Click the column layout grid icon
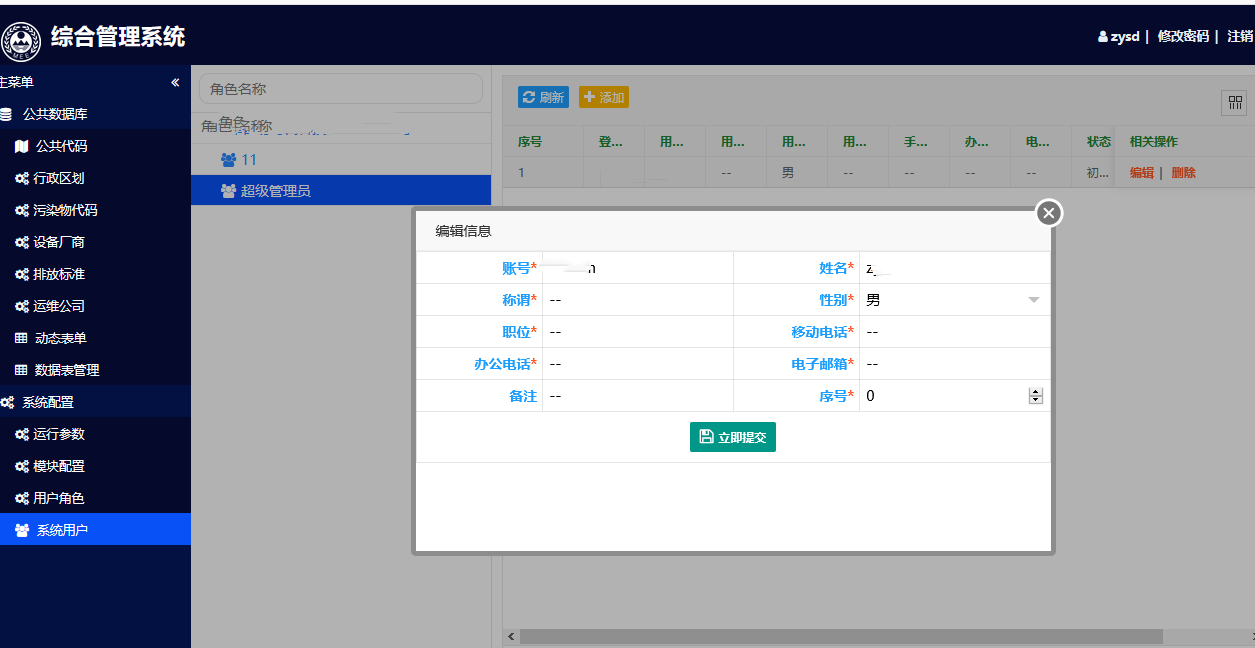1255x648 pixels. (x=1235, y=103)
